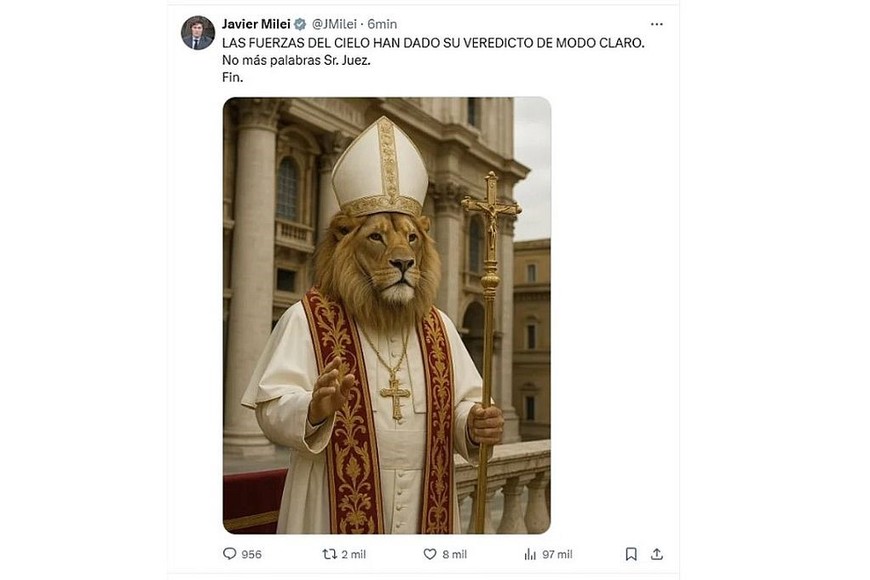This screenshot has width=870, height=580.
Task: Click the "Fin." text line
Action: pos(233,77)
